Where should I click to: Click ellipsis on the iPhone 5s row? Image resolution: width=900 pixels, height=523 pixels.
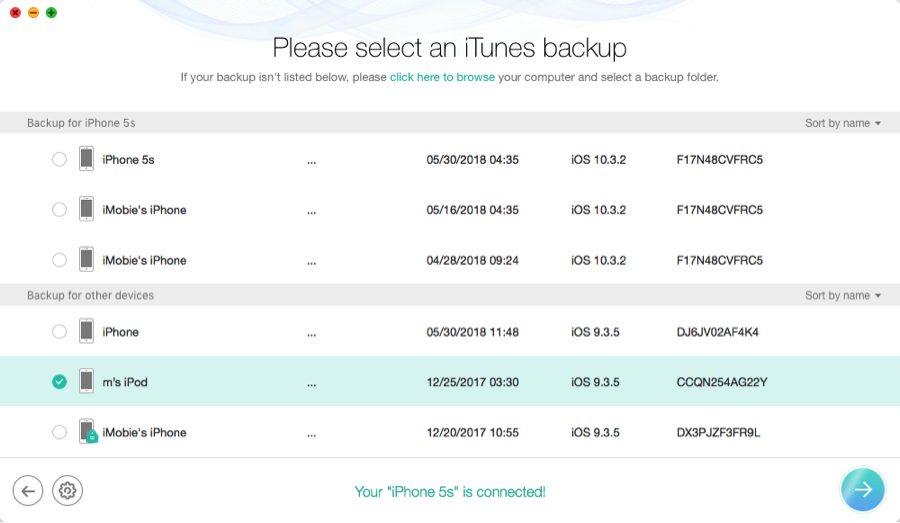[312, 160]
